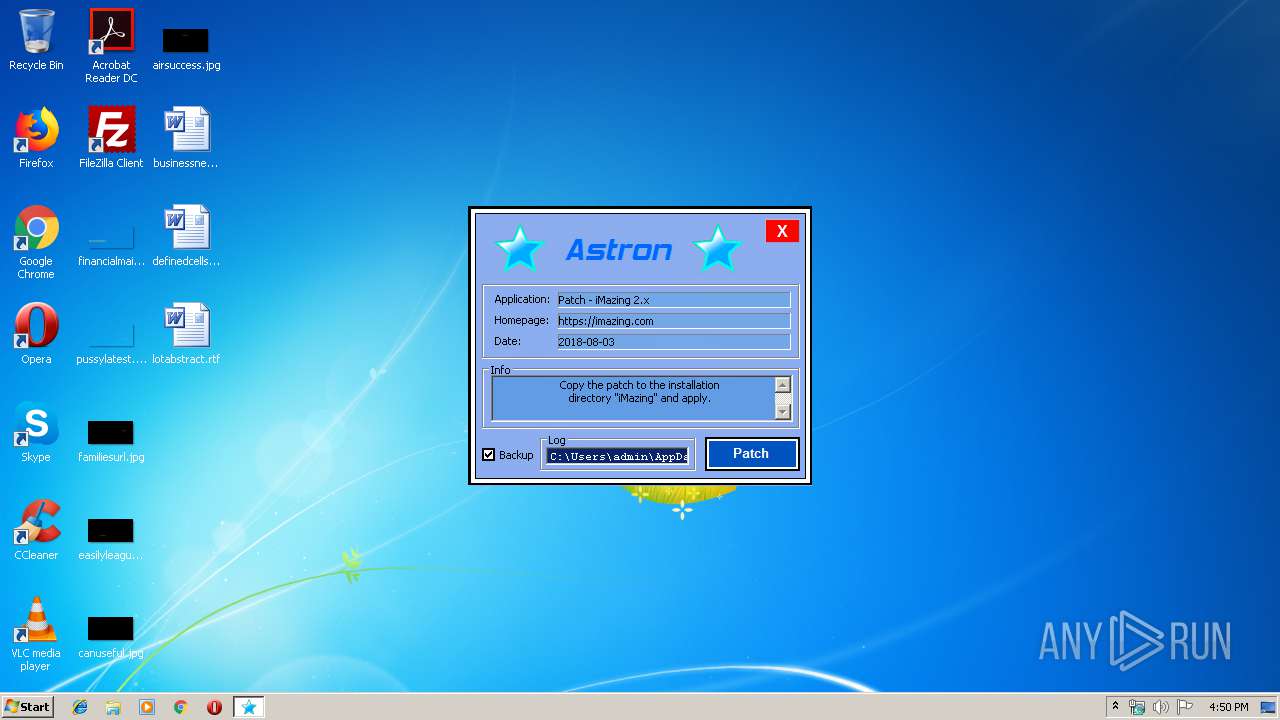Select the businessne... Word document

point(186,138)
